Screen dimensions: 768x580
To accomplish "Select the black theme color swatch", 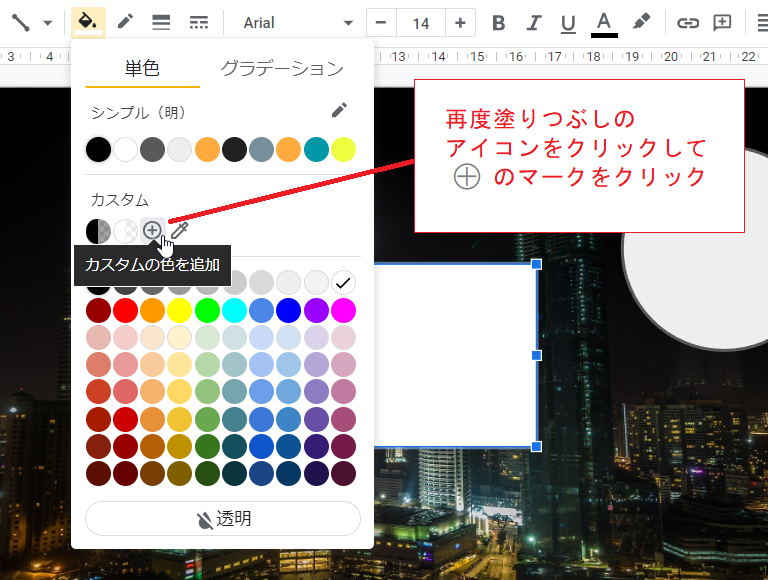I will (98, 149).
